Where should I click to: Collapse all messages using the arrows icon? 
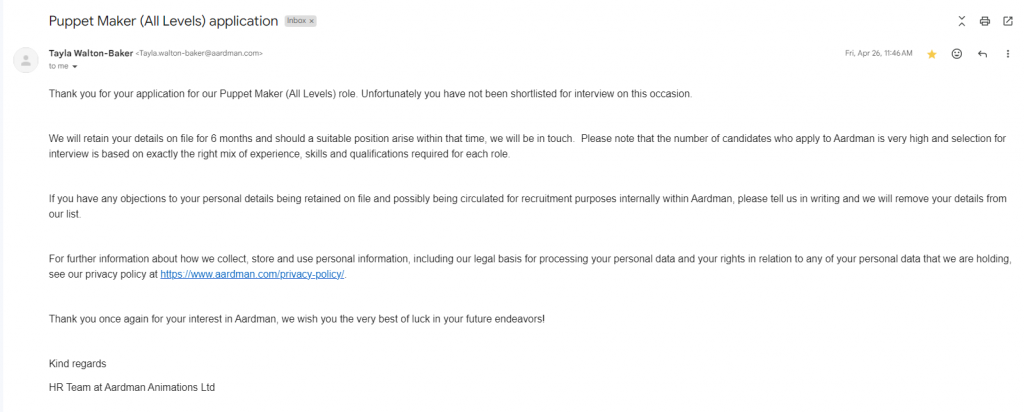click(x=961, y=22)
